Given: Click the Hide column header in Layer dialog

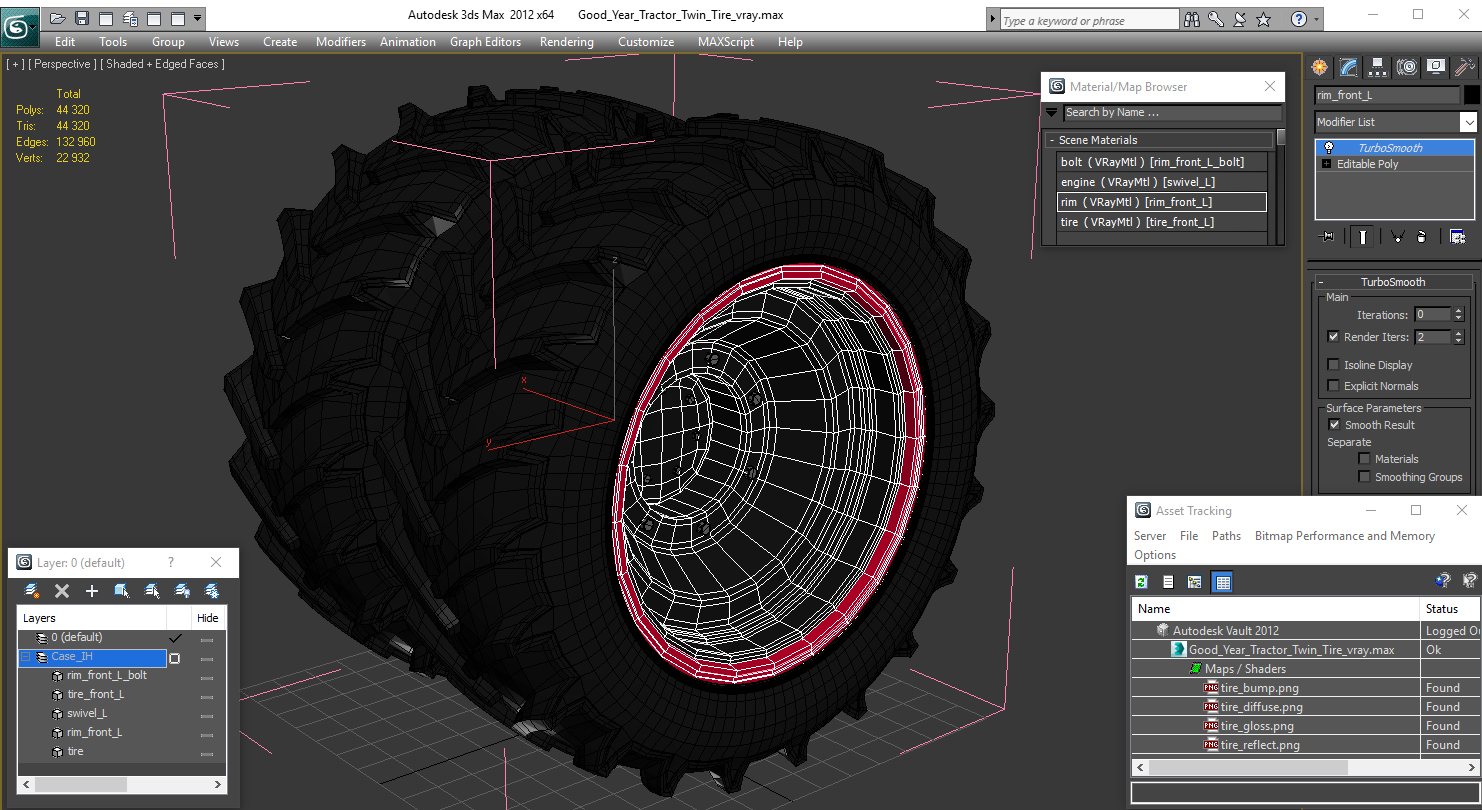Looking at the screenshot, I should pos(208,618).
